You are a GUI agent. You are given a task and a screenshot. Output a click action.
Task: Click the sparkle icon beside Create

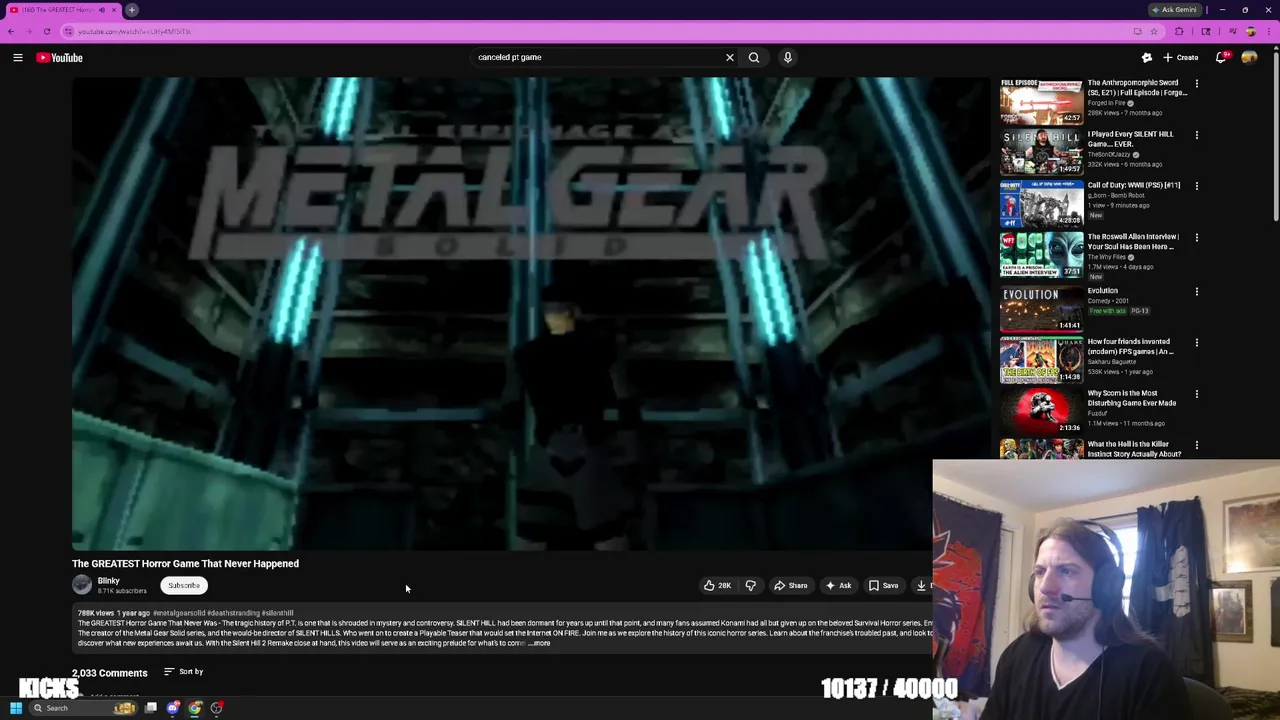click(1147, 58)
